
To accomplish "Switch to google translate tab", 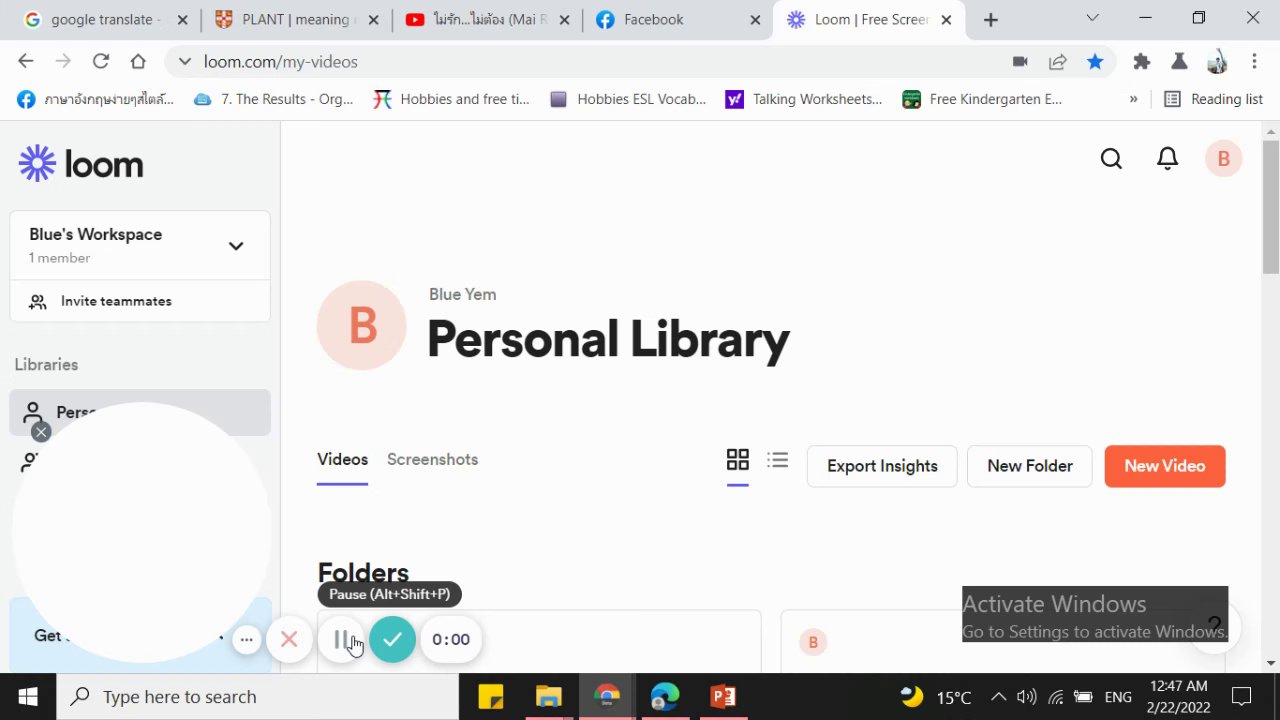I will tap(104, 20).
